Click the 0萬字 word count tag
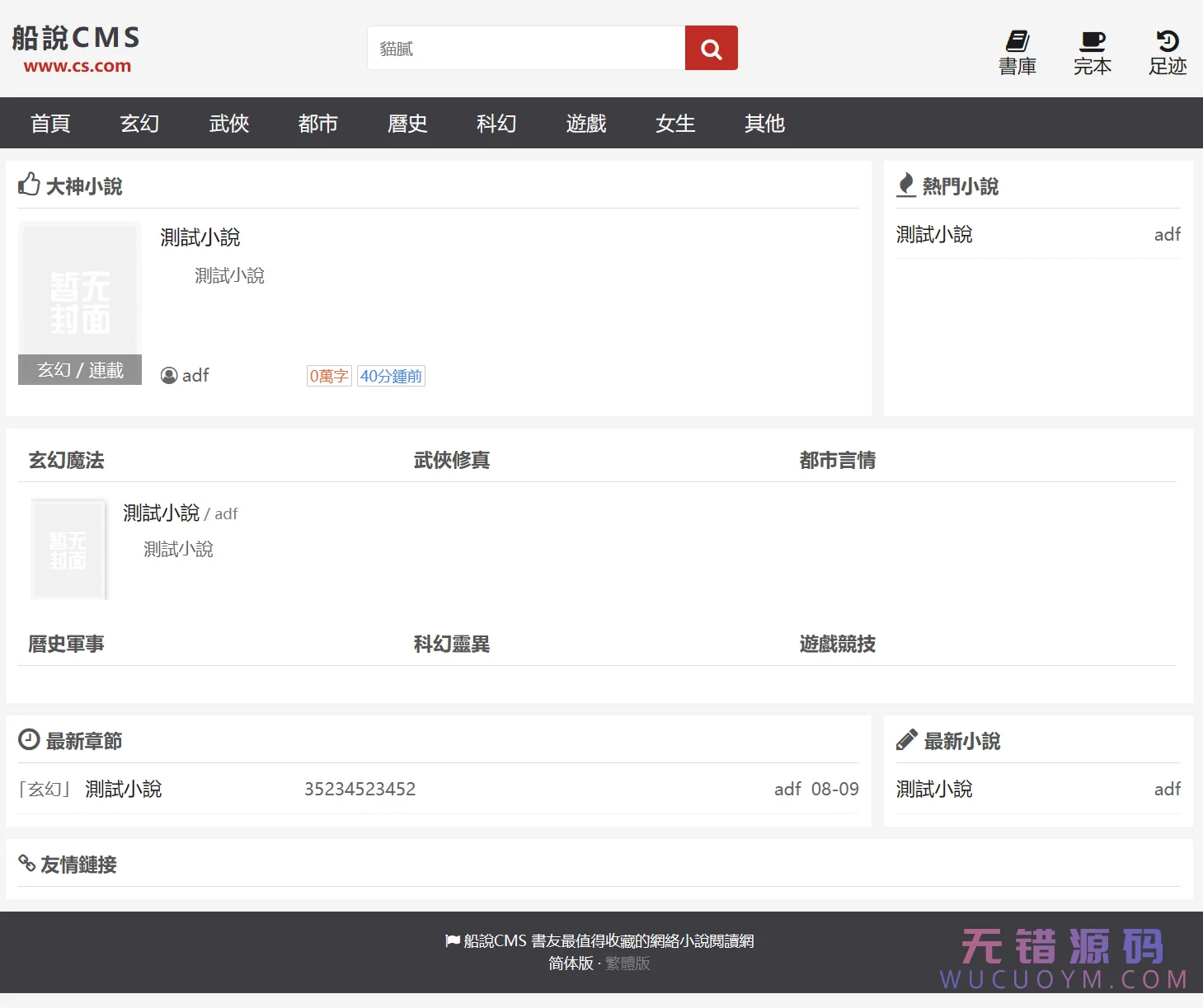The width and height of the screenshot is (1203, 1008). (x=328, y=376)
